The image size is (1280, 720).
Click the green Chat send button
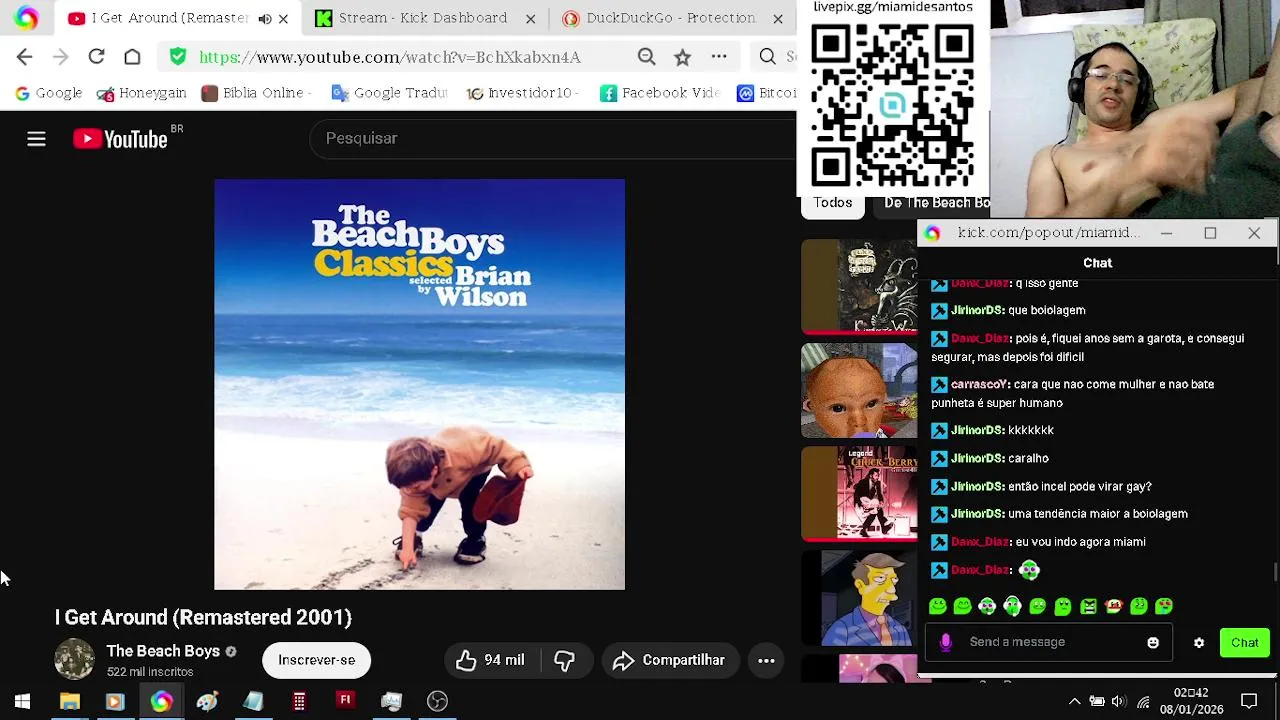tap(1245, 643)
